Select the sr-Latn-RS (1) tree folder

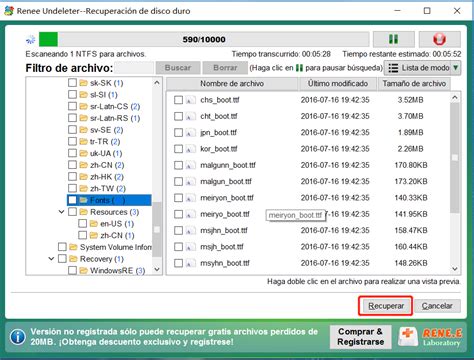tap(115, 118)
